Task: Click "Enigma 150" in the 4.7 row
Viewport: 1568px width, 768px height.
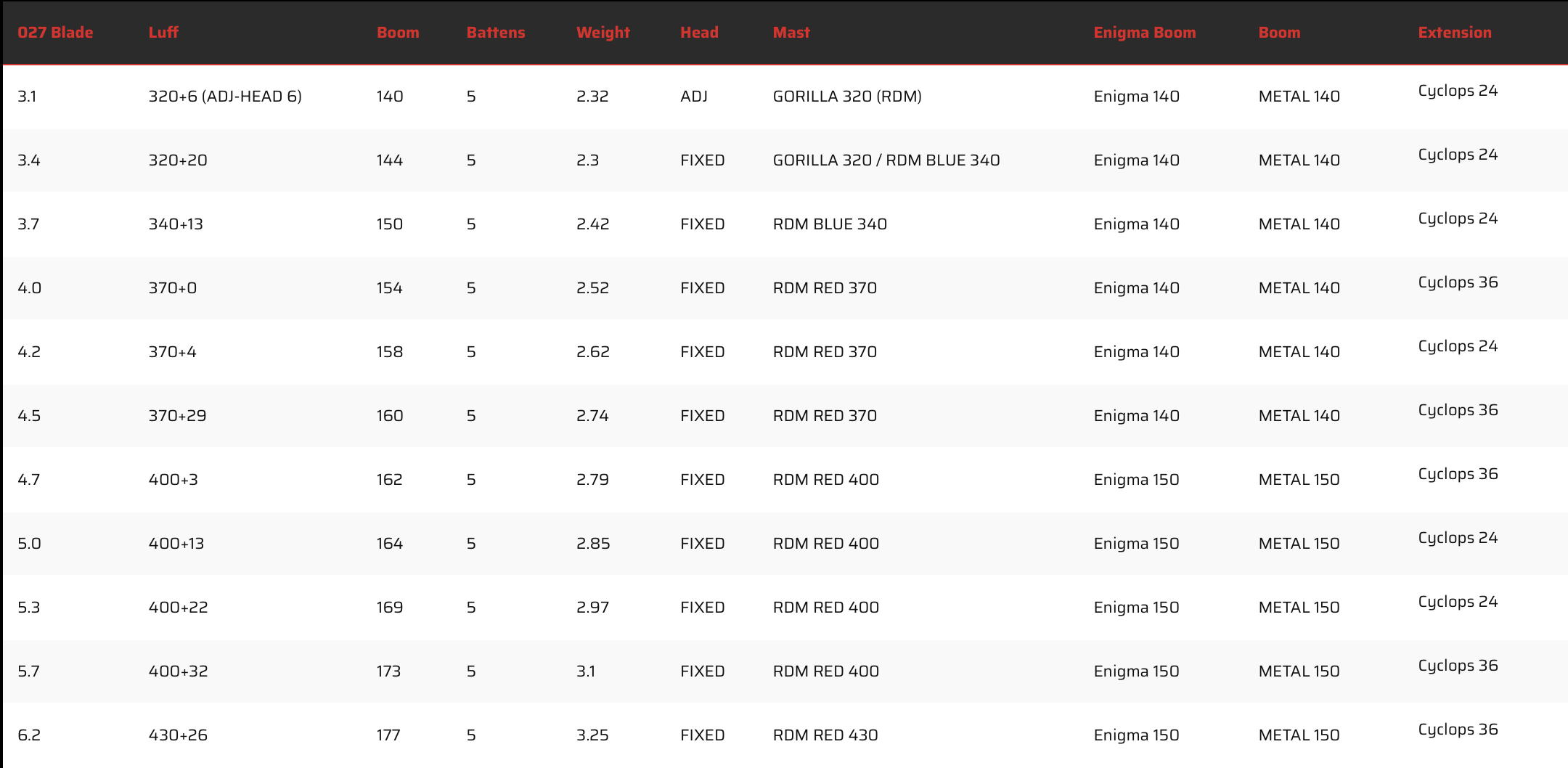Action: pyautogui.click(x=1137, y=480)
